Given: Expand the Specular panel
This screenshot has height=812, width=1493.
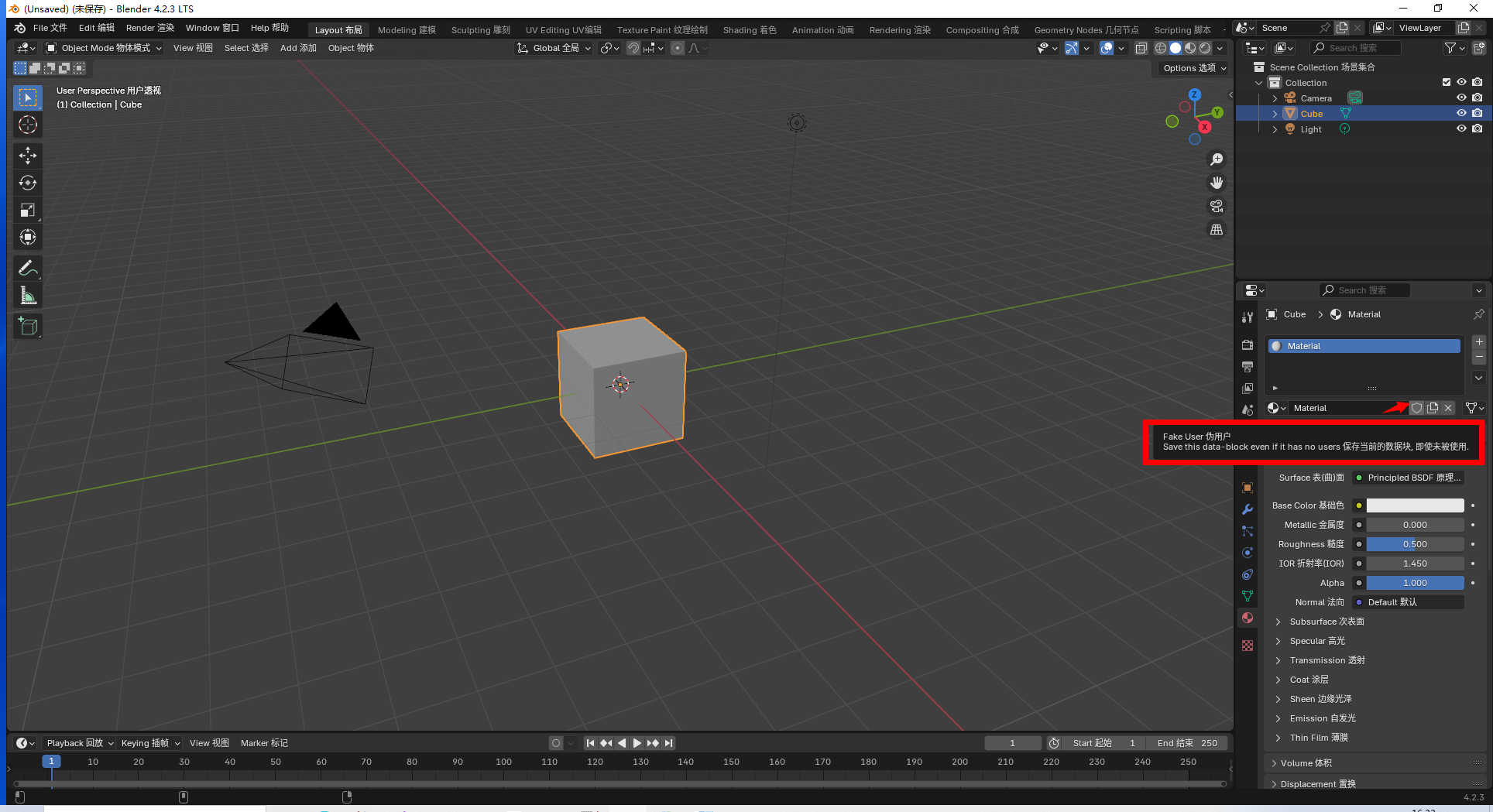Looking at the screenshot, I should (1317, 641).
